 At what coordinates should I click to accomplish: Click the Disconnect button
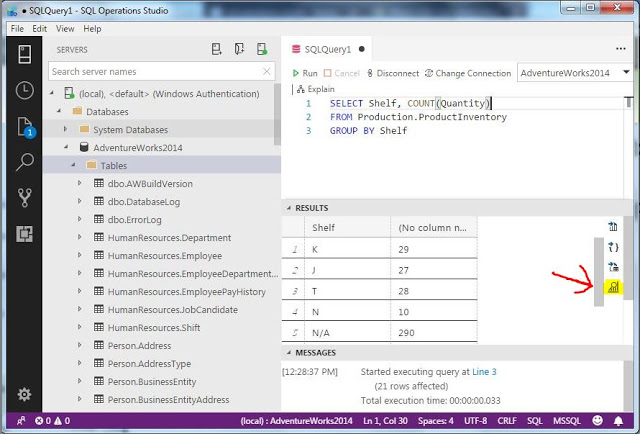(x=393, y=73)
